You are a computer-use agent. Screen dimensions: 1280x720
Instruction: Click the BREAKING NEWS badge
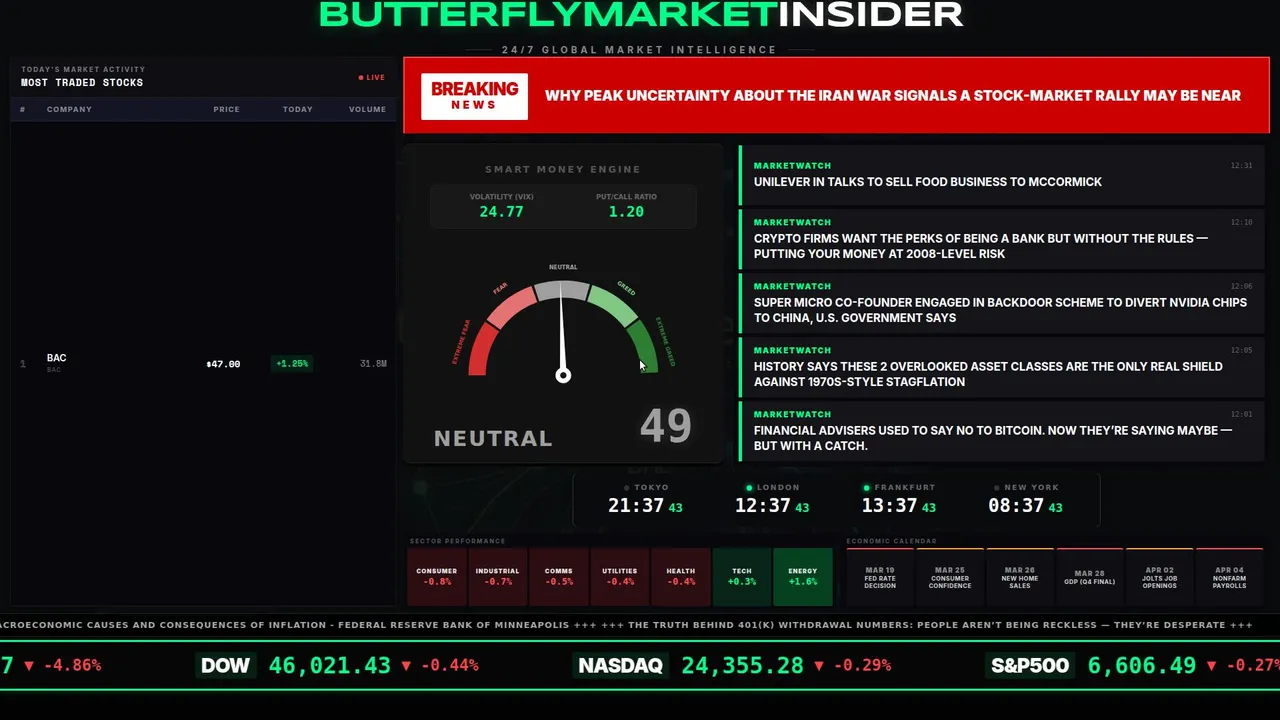point(474,96)
